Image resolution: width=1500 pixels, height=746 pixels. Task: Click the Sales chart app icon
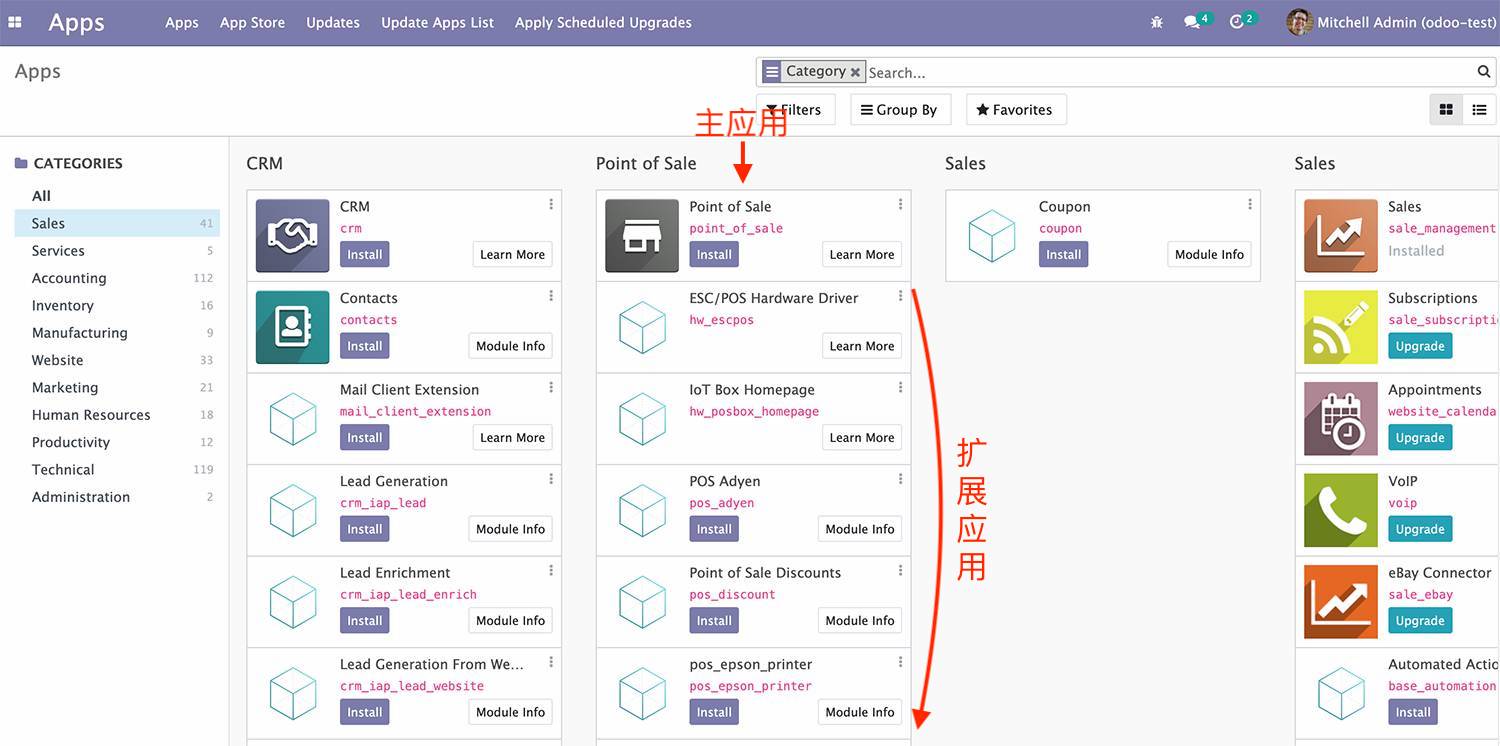point(1340,236)
